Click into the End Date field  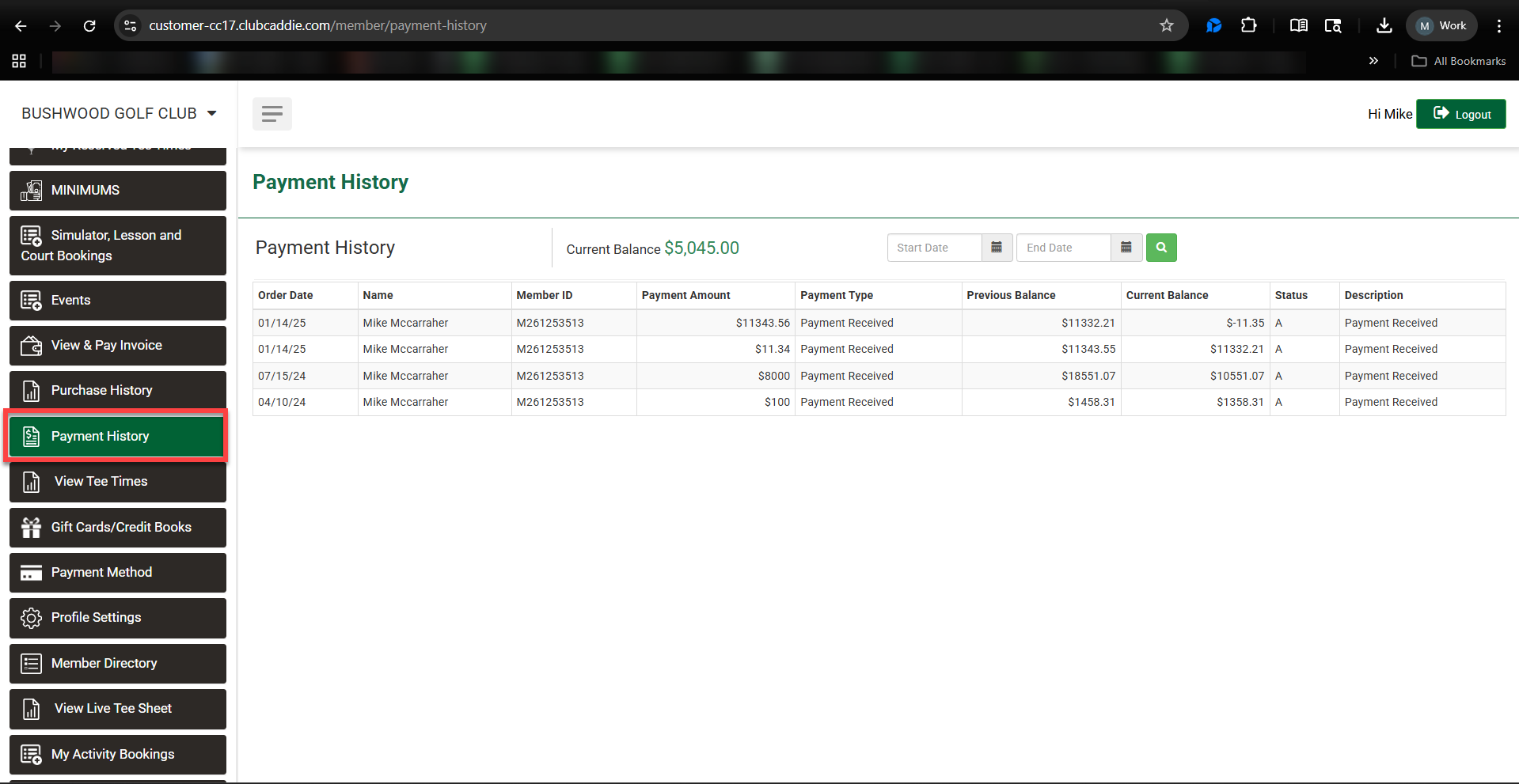[1063, 248]
